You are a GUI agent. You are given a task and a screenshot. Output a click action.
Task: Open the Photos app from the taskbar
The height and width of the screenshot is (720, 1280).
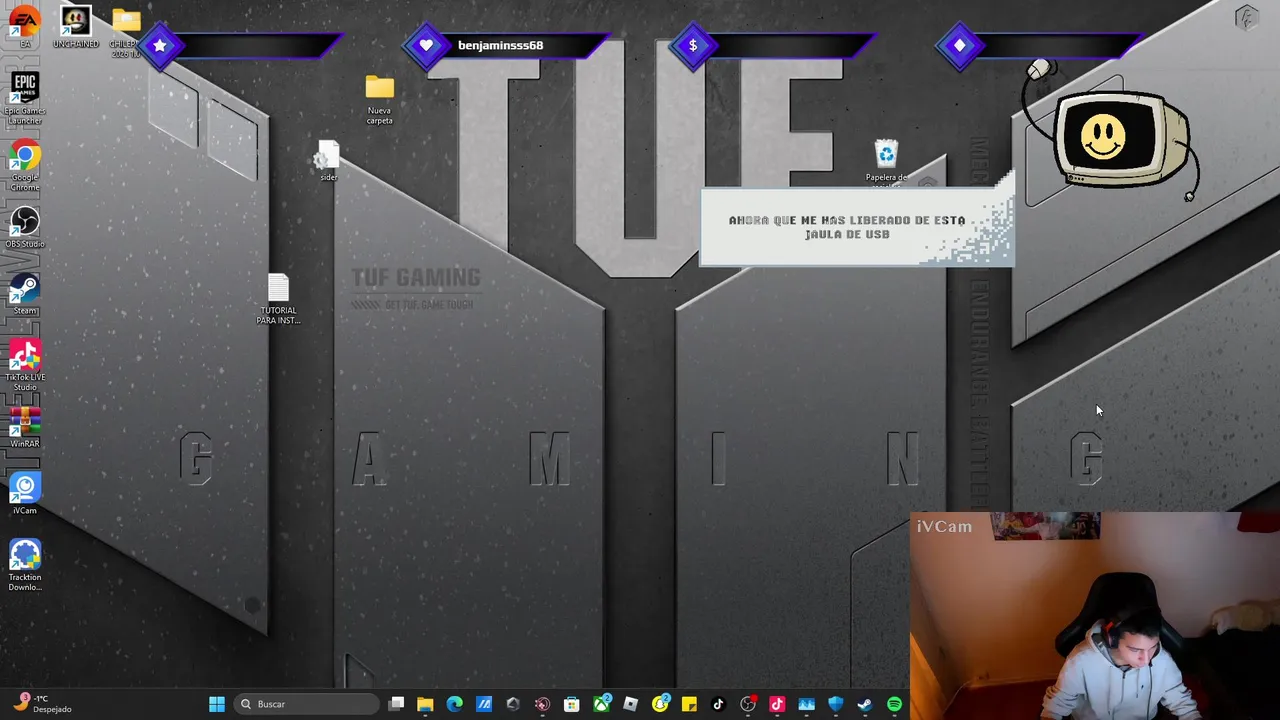pyautogui.click(x=806, y=704)
